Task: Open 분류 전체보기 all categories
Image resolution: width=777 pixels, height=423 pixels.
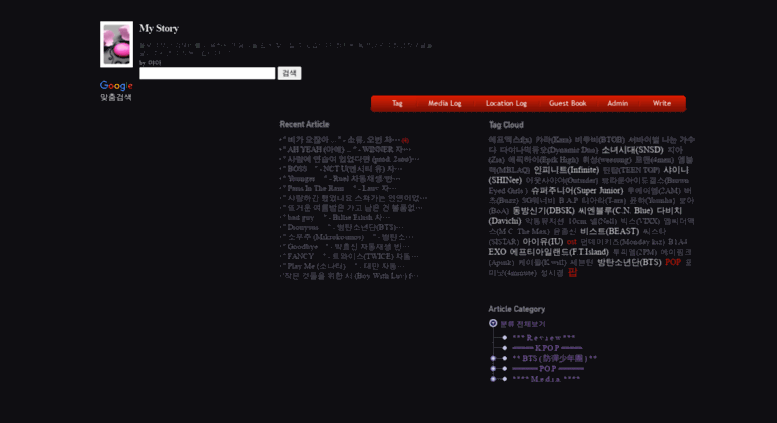Action: click(523, 324)
